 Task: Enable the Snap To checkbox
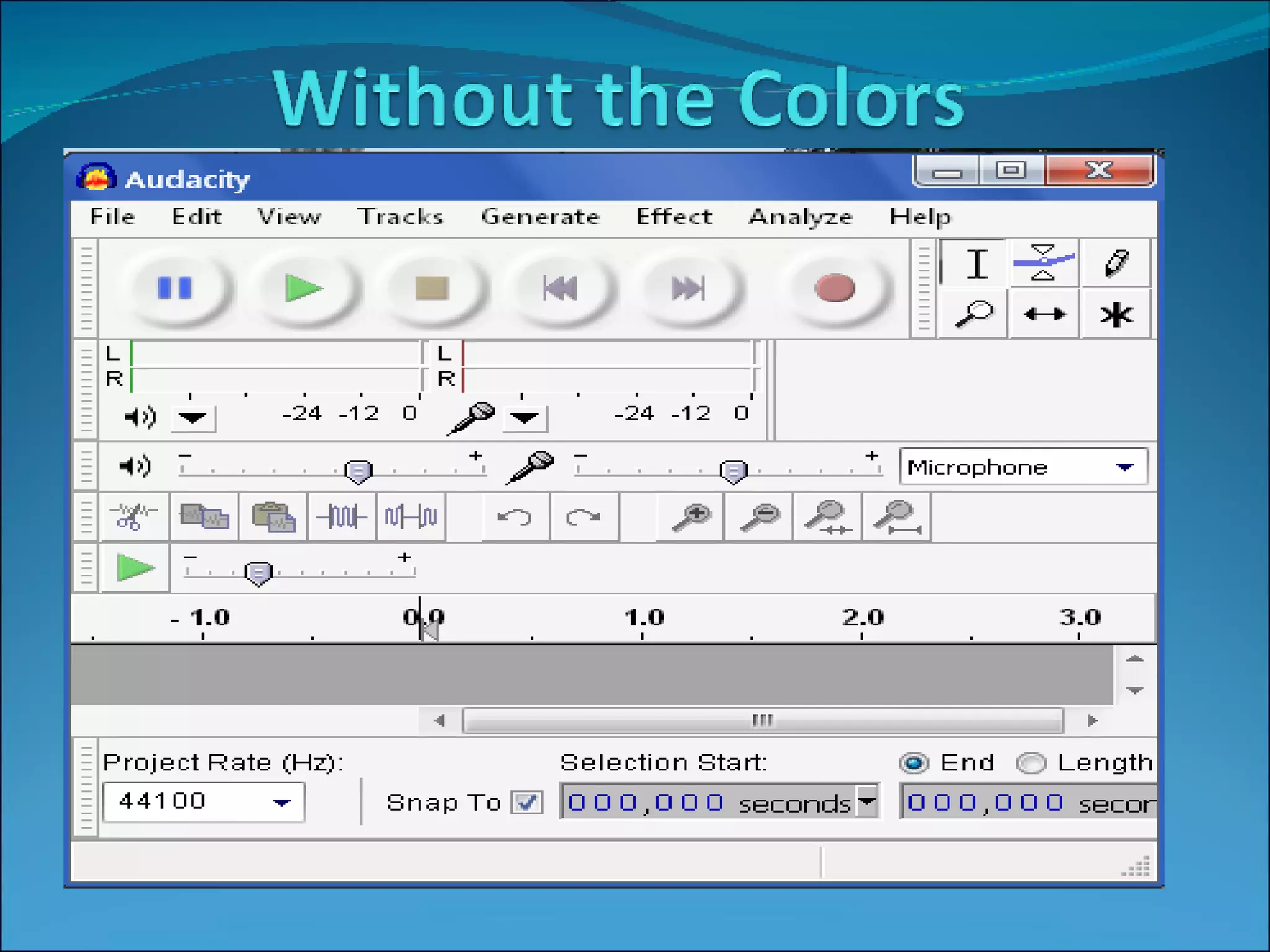(527, 803)
